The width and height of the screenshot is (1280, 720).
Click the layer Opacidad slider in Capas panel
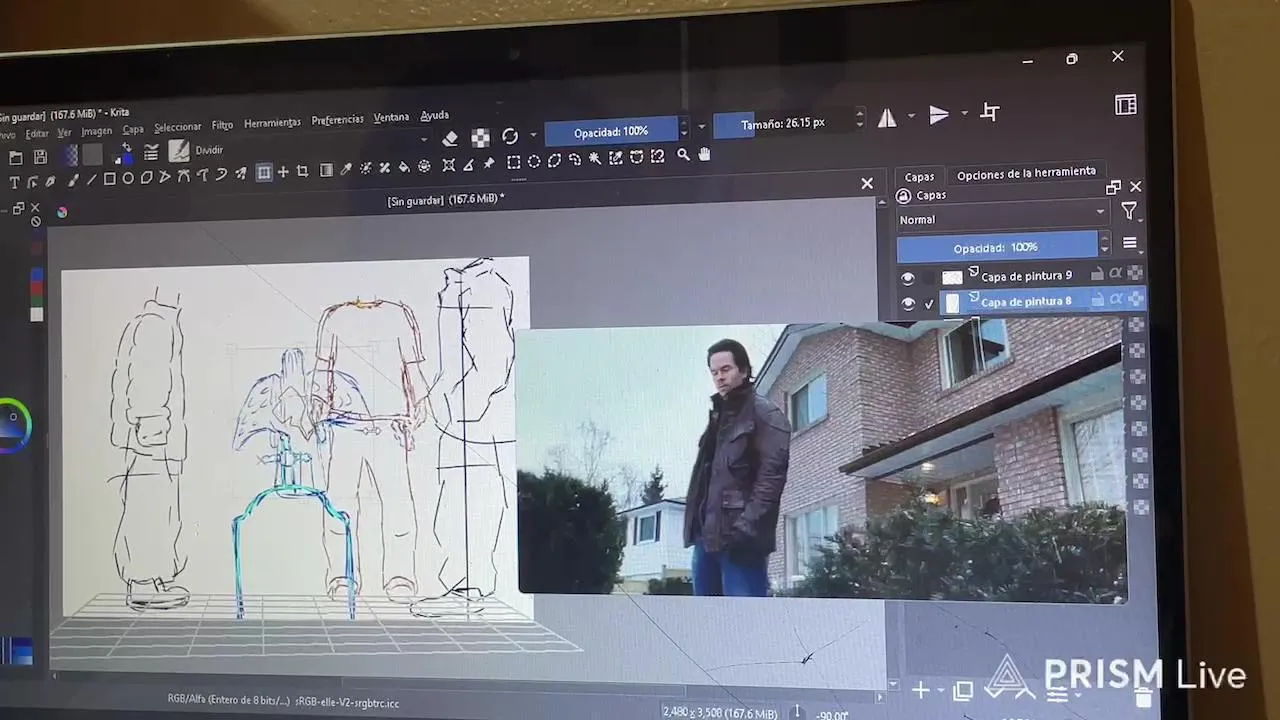(996, 247)
